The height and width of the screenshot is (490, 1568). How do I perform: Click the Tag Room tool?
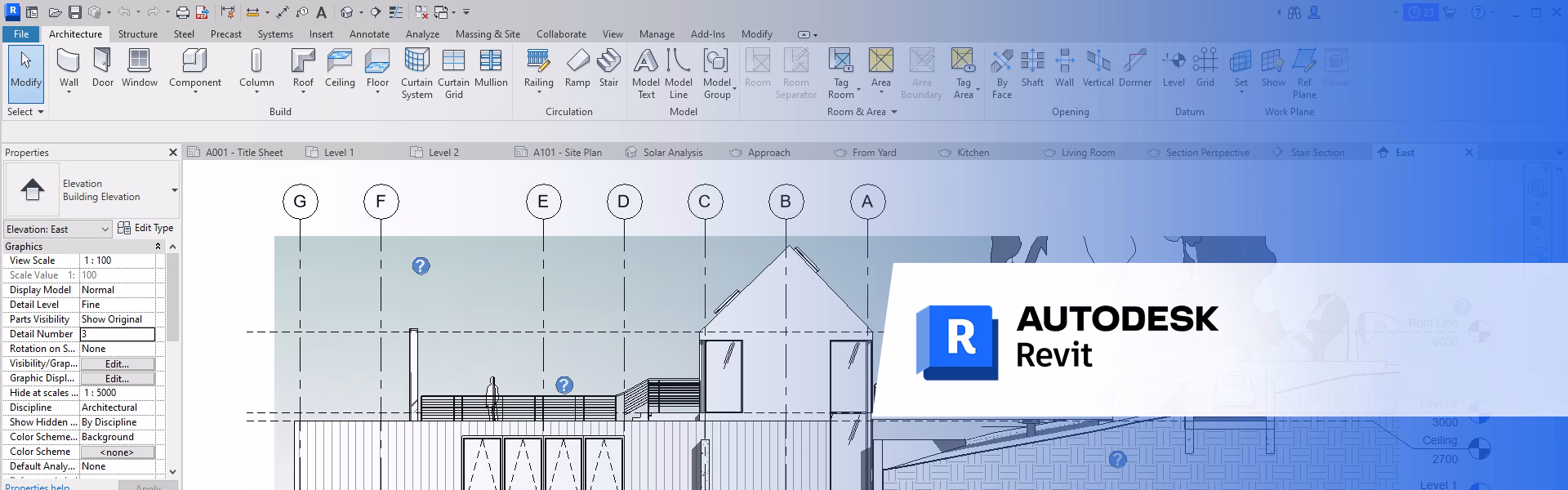[x=840, y=72]
